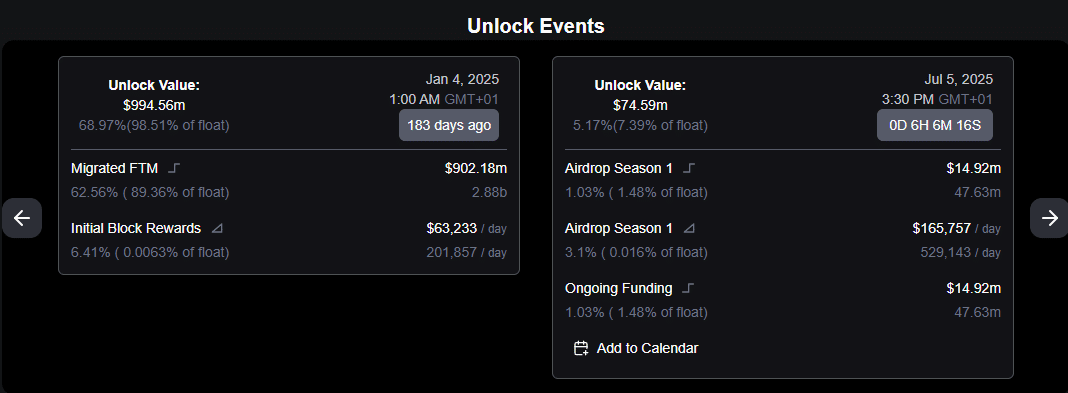Click the cliff unlock icon beside Ongoing Funding
This screenshot has height=393, width=1068.
coord(688,288)
